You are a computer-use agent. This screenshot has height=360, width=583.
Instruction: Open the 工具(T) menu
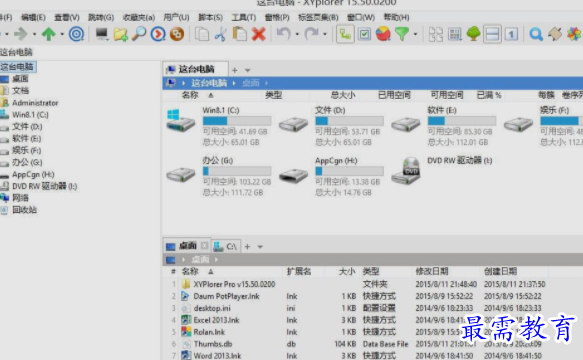click(244, 17)
